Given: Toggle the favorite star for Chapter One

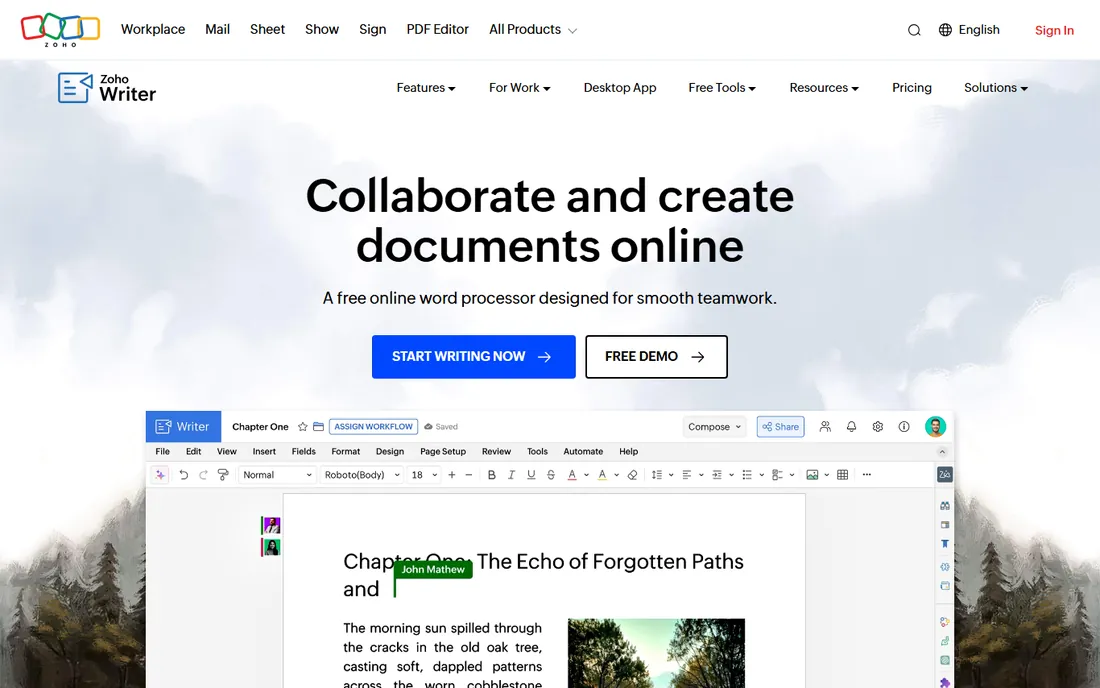Looking at the screenshot, I should (302, 426).
